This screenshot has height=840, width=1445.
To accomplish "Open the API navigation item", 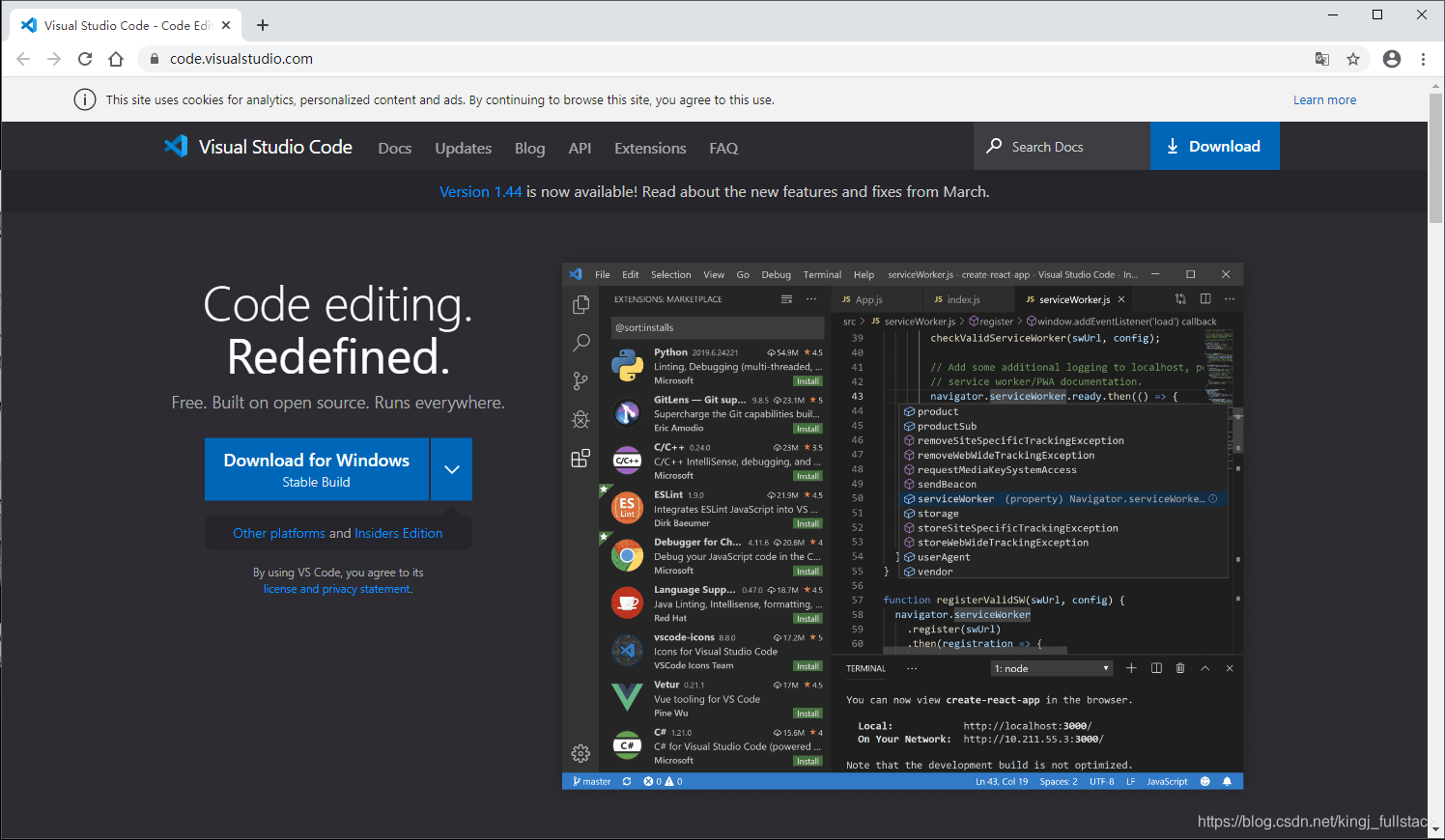I will 580,148.
